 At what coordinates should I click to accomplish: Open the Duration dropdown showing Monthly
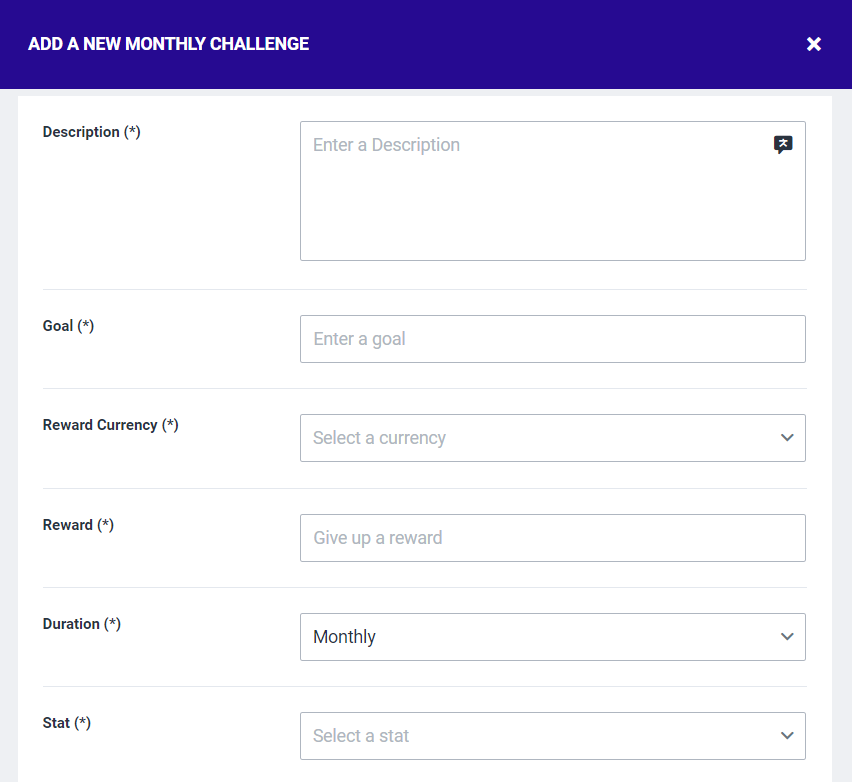540,637
